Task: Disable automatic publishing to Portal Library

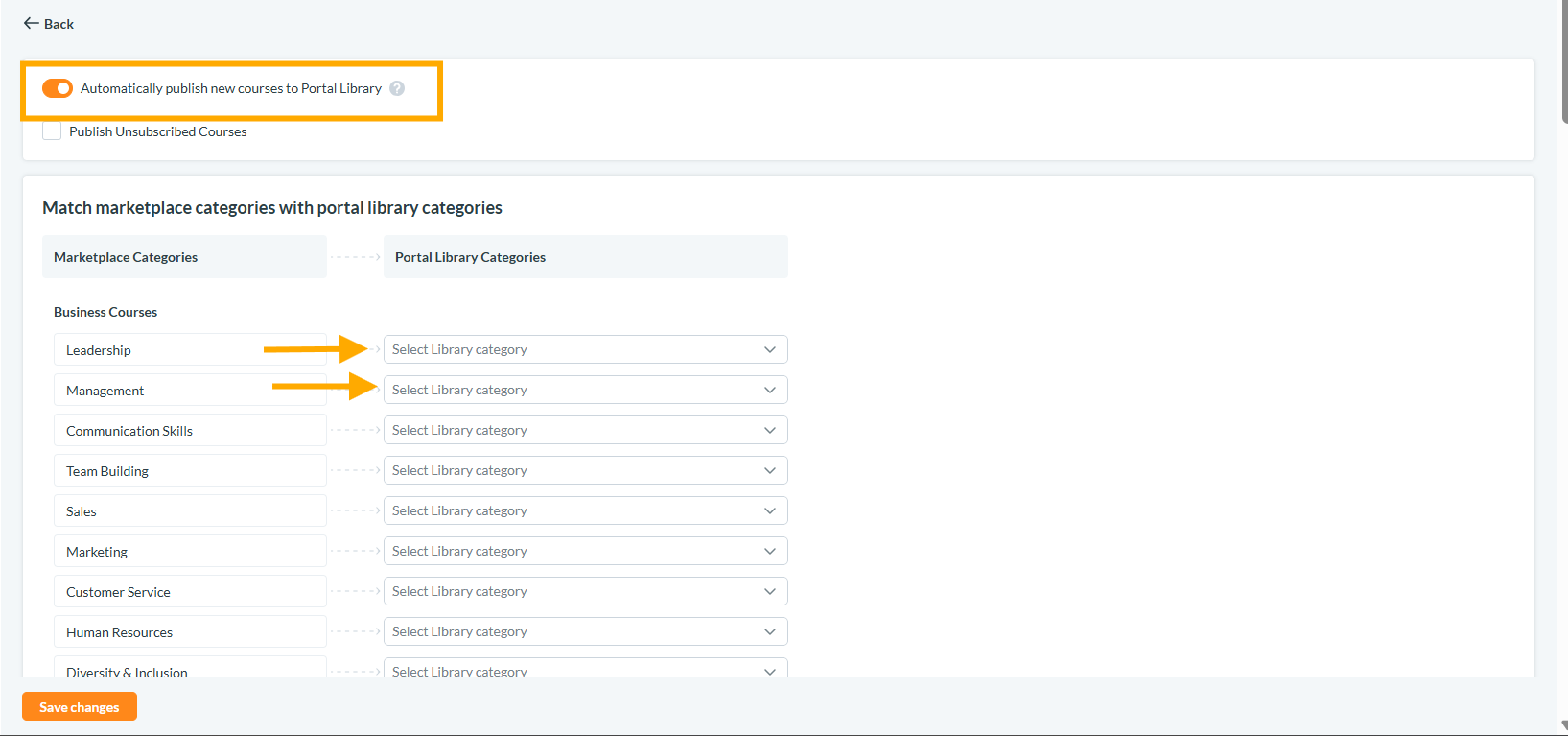Action: click(58, 88)
